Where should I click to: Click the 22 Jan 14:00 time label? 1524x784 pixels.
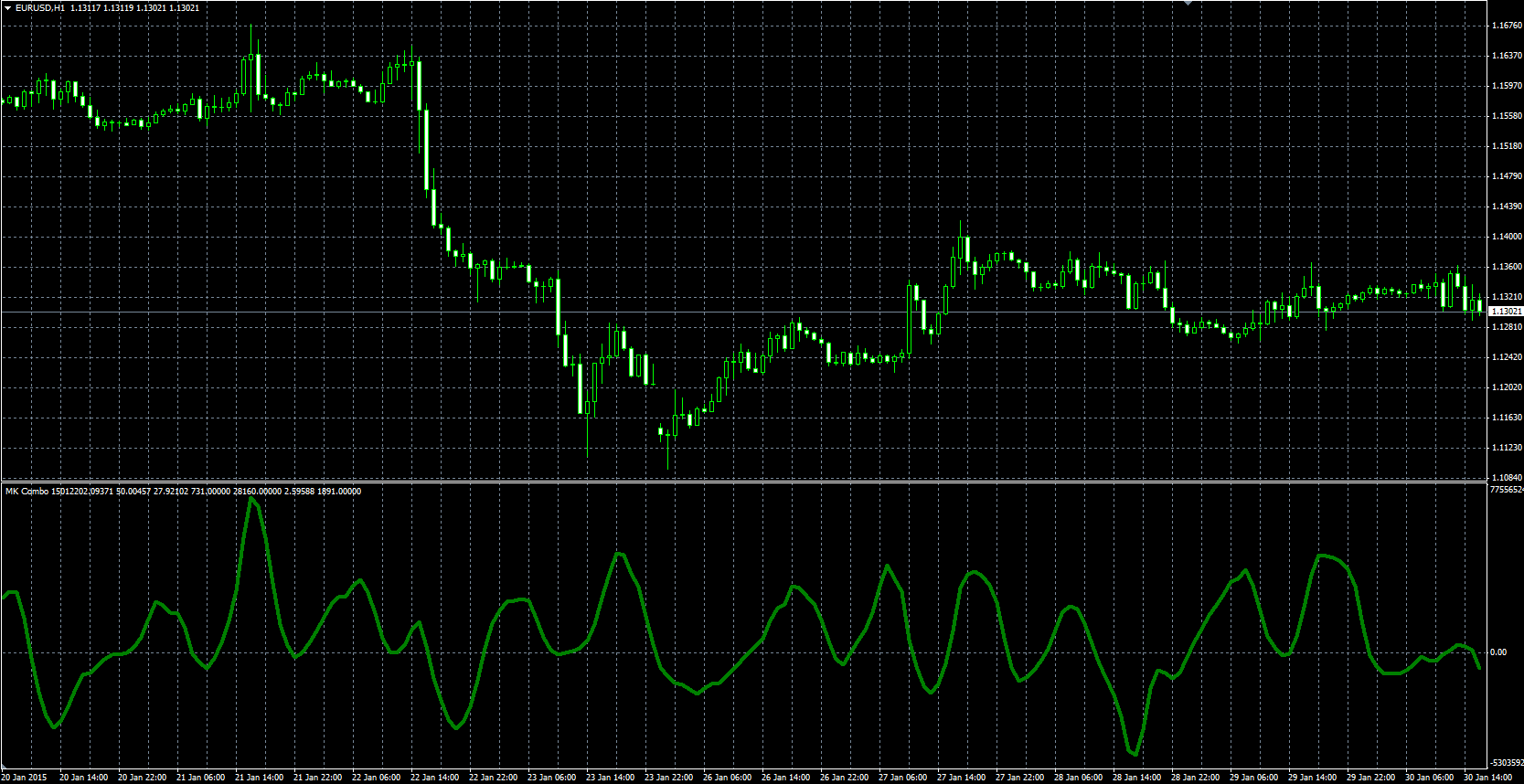434,778
